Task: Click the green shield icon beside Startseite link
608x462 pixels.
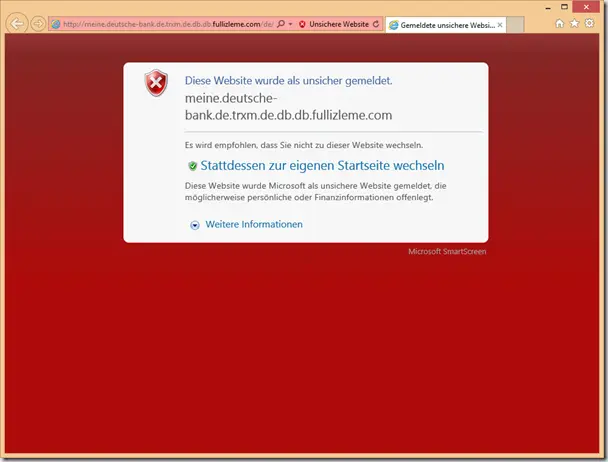Action: pos(193,166)
